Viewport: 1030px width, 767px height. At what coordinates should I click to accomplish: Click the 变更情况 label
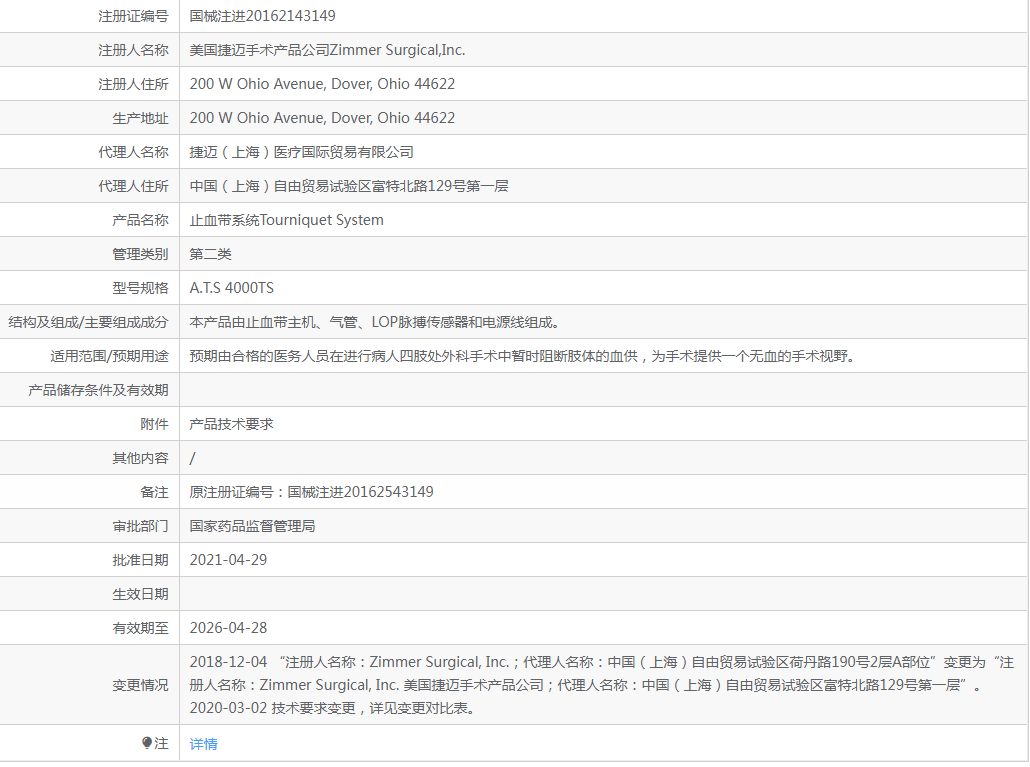coord(140,685)
